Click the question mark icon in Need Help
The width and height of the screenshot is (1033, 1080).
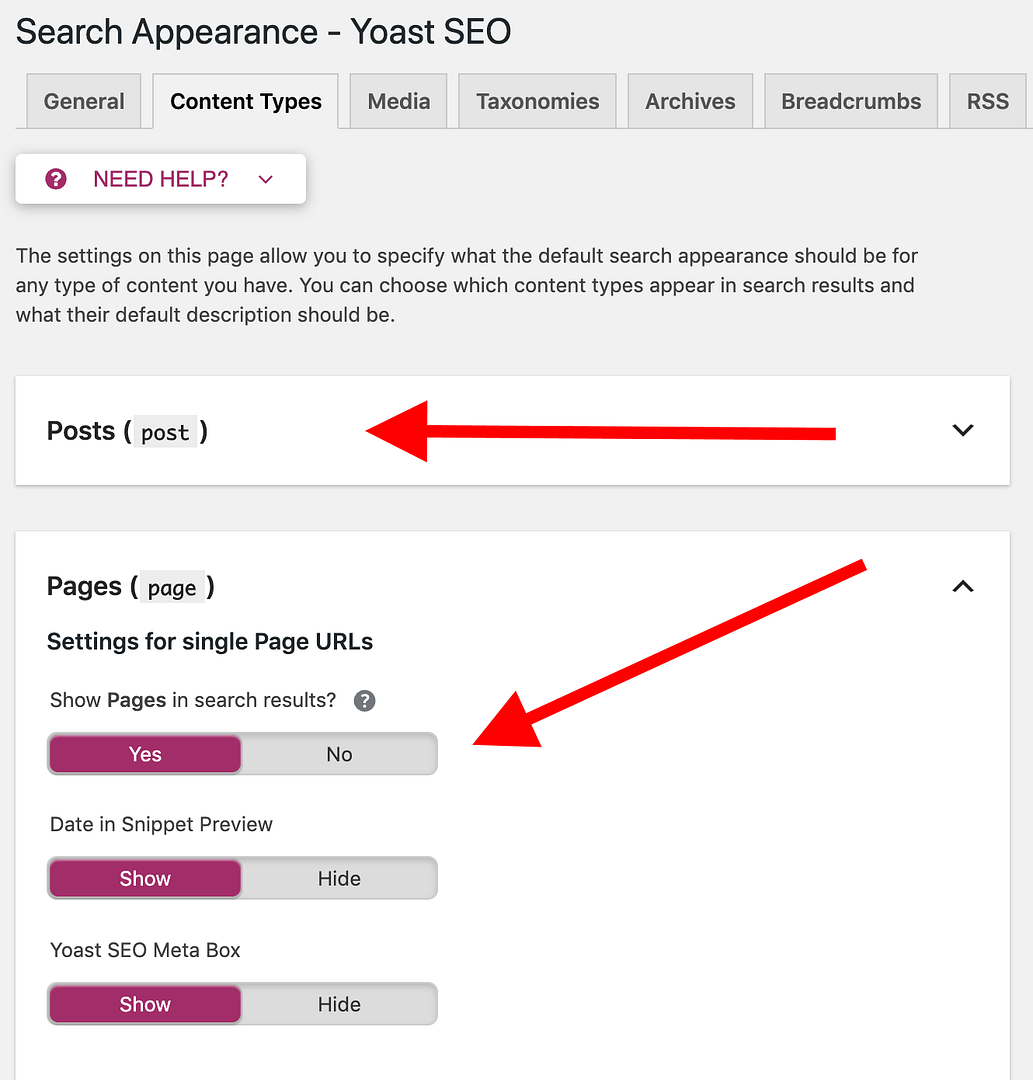56,179
